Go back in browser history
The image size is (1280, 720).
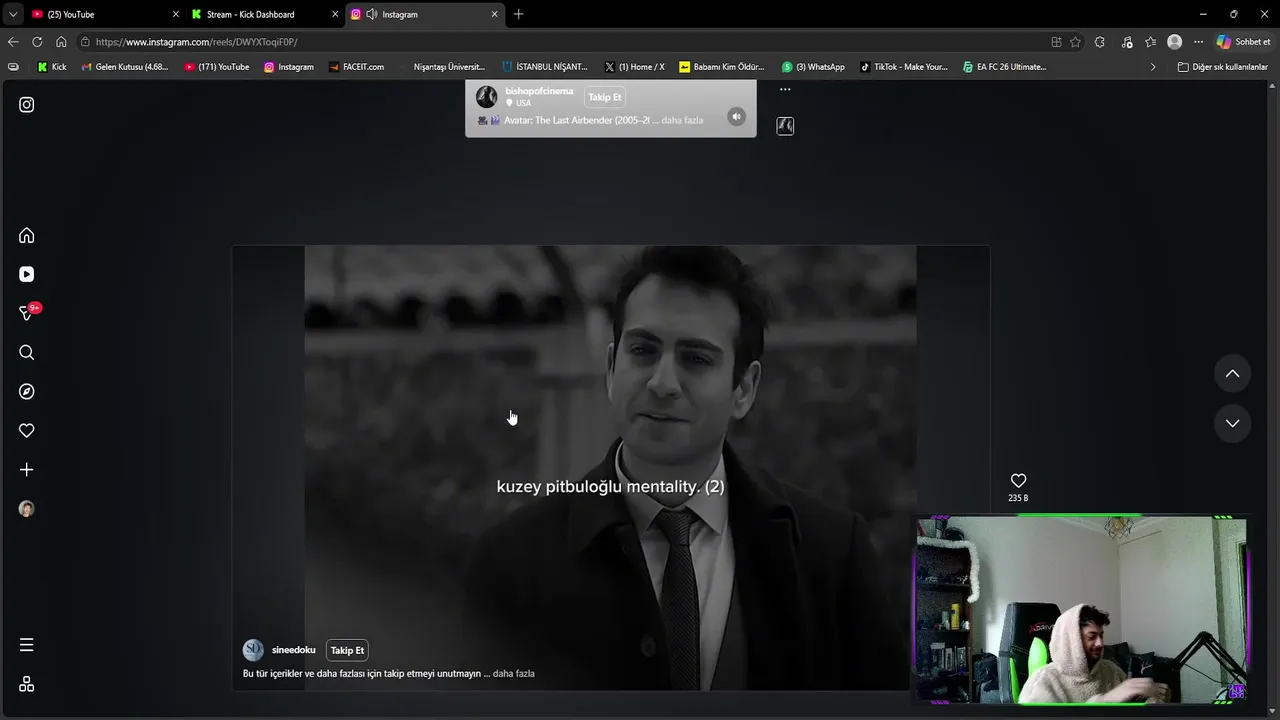coord(13,42)
